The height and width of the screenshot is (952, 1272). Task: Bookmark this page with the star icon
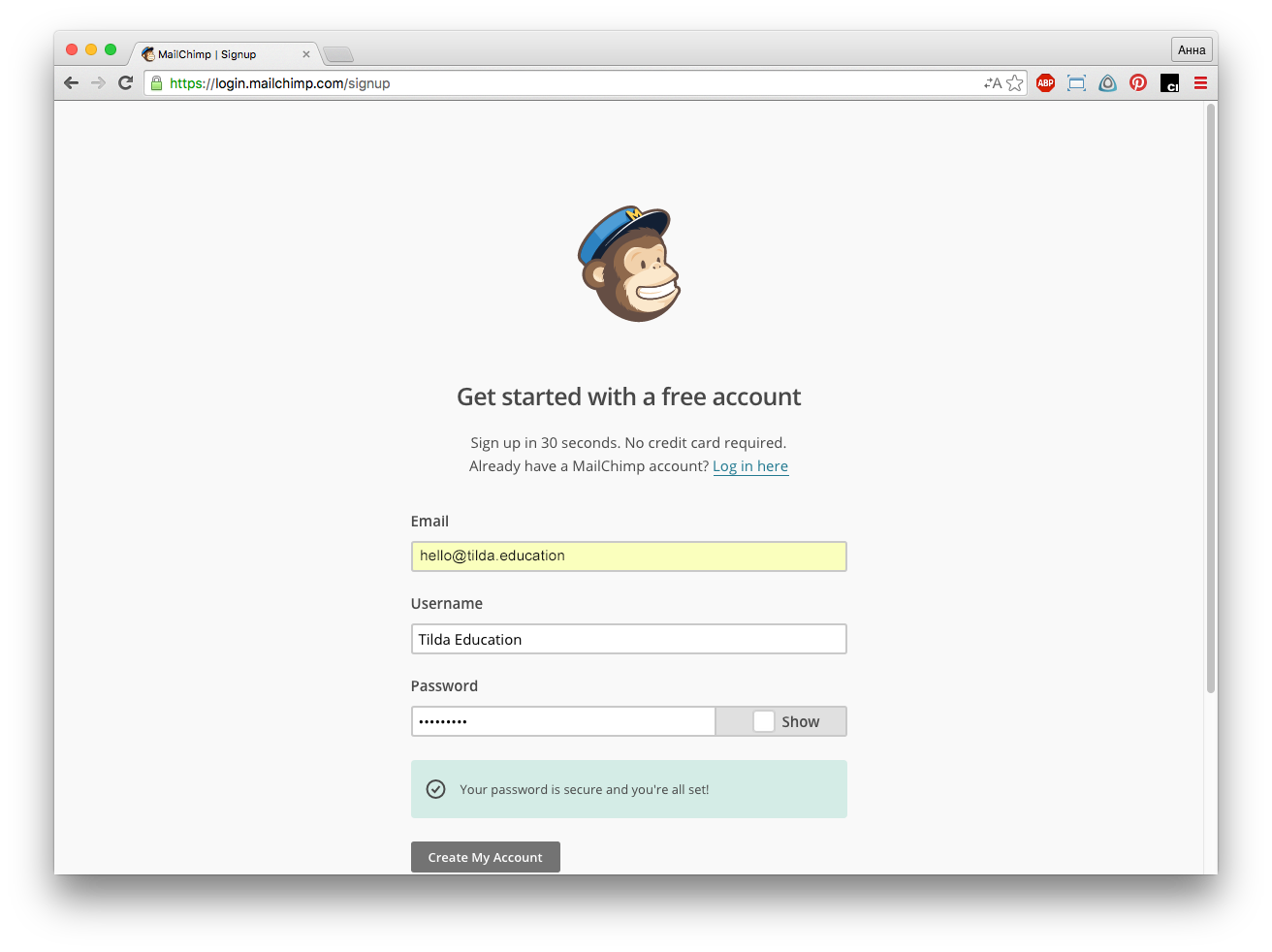pos(1014,83)
